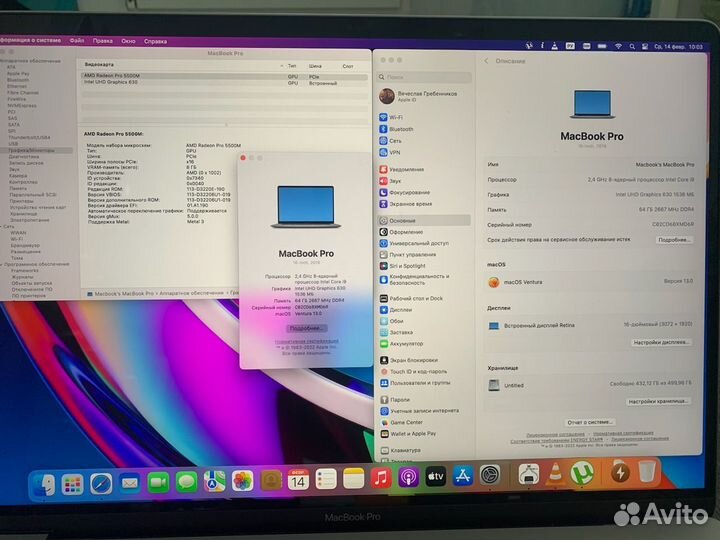Open Пункт управления in settings sidebar
Viewport: 720px width, 540px height.
pyautogui.click(x=408, y=254)
